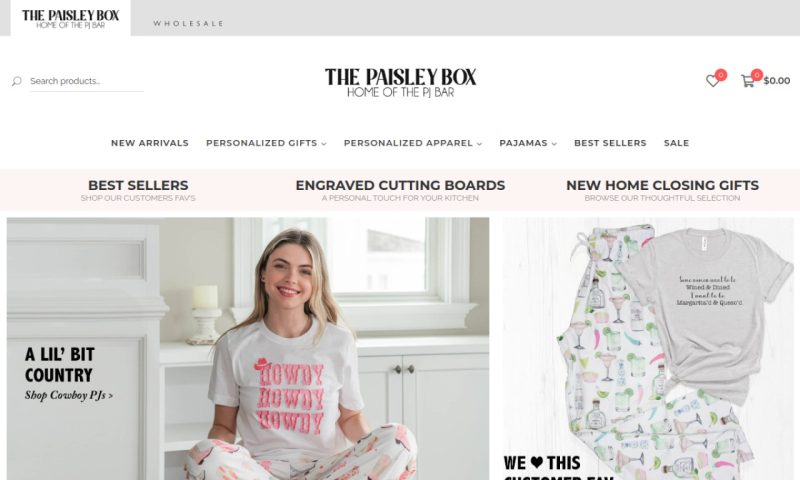
Task: Click the Shop Cowboy PJs link
Action: (69, 395)
